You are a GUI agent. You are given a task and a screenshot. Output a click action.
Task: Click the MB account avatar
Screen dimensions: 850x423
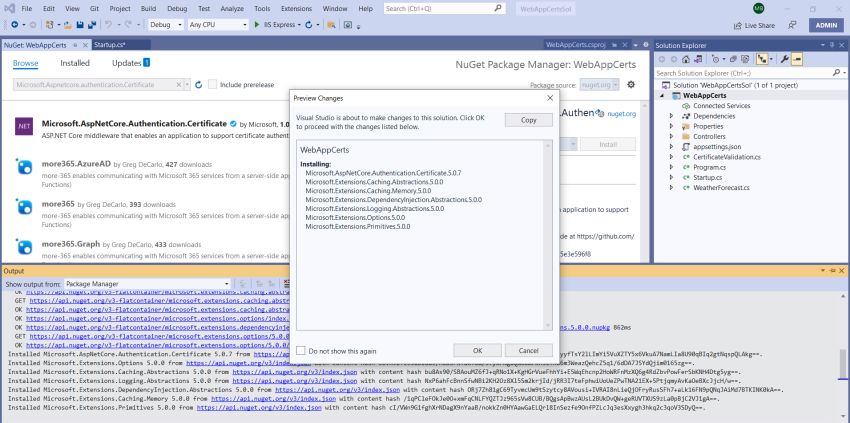pyautogui.click(x=759, y=8)
